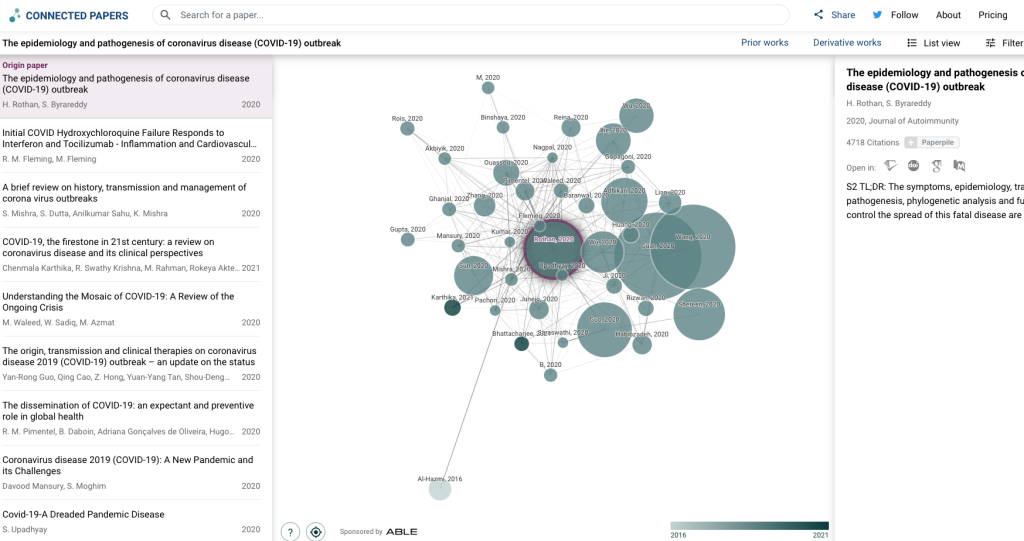This screenshot has width=1024, height=541.
Task: Open paper in Mendeley icon
Action: [960, 166]
